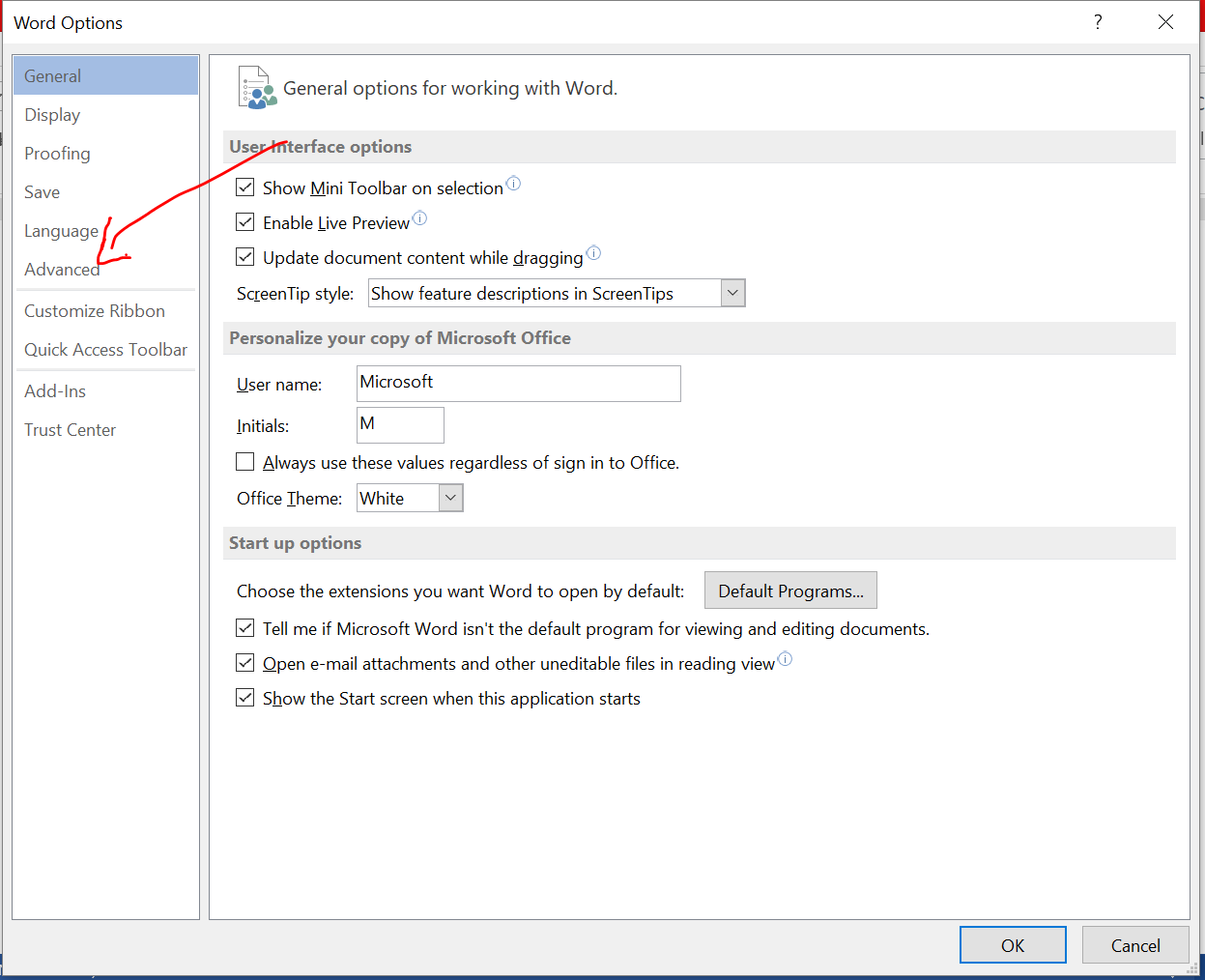The width and height of the screenshot is (1205, 980).
Task: Confirm changes with OK button
Action: (1013, 945)
